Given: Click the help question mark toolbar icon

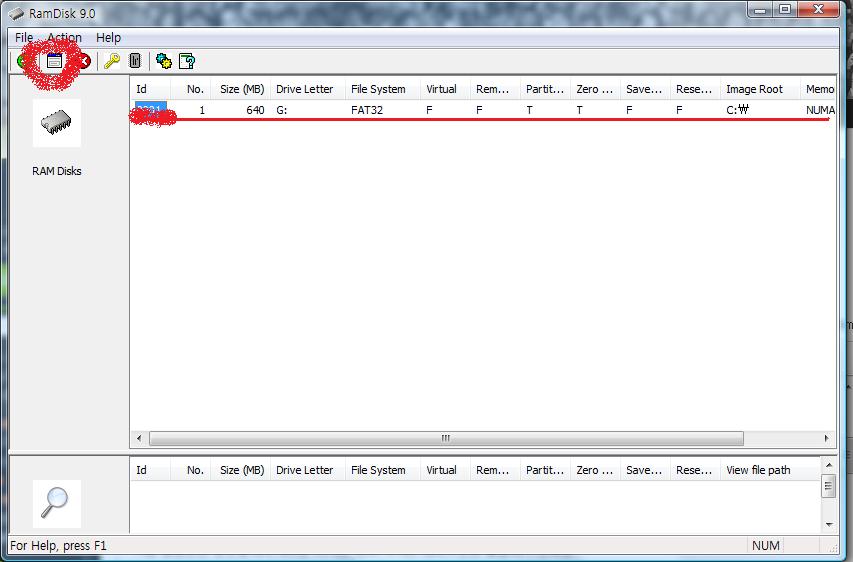Looking at the screenshot, I should (x=187, y=61).
